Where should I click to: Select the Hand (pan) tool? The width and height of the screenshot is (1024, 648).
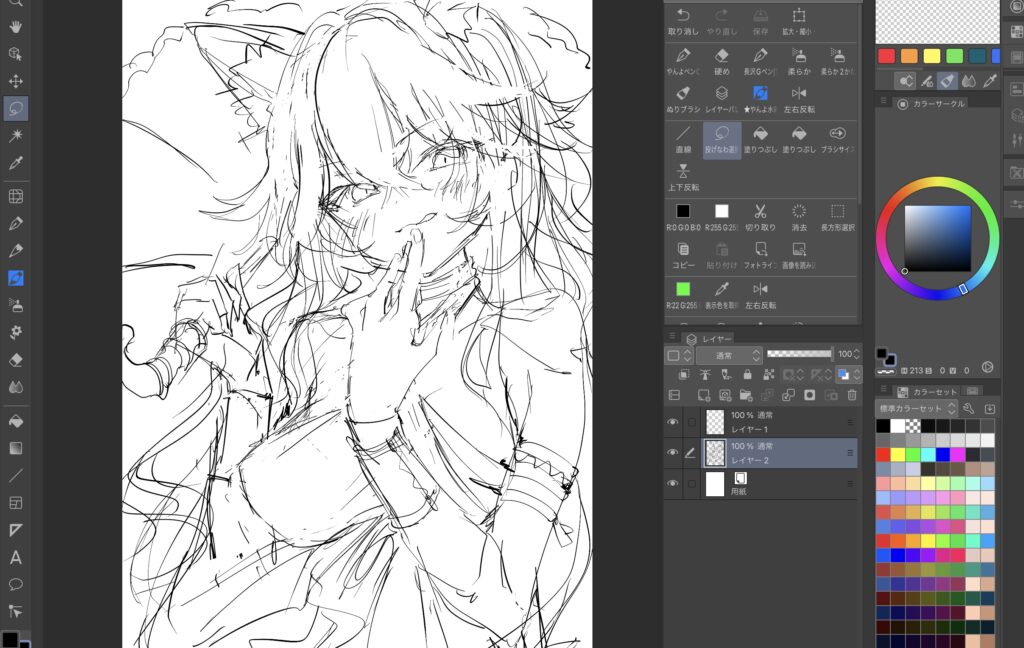[x=16, y=27]
